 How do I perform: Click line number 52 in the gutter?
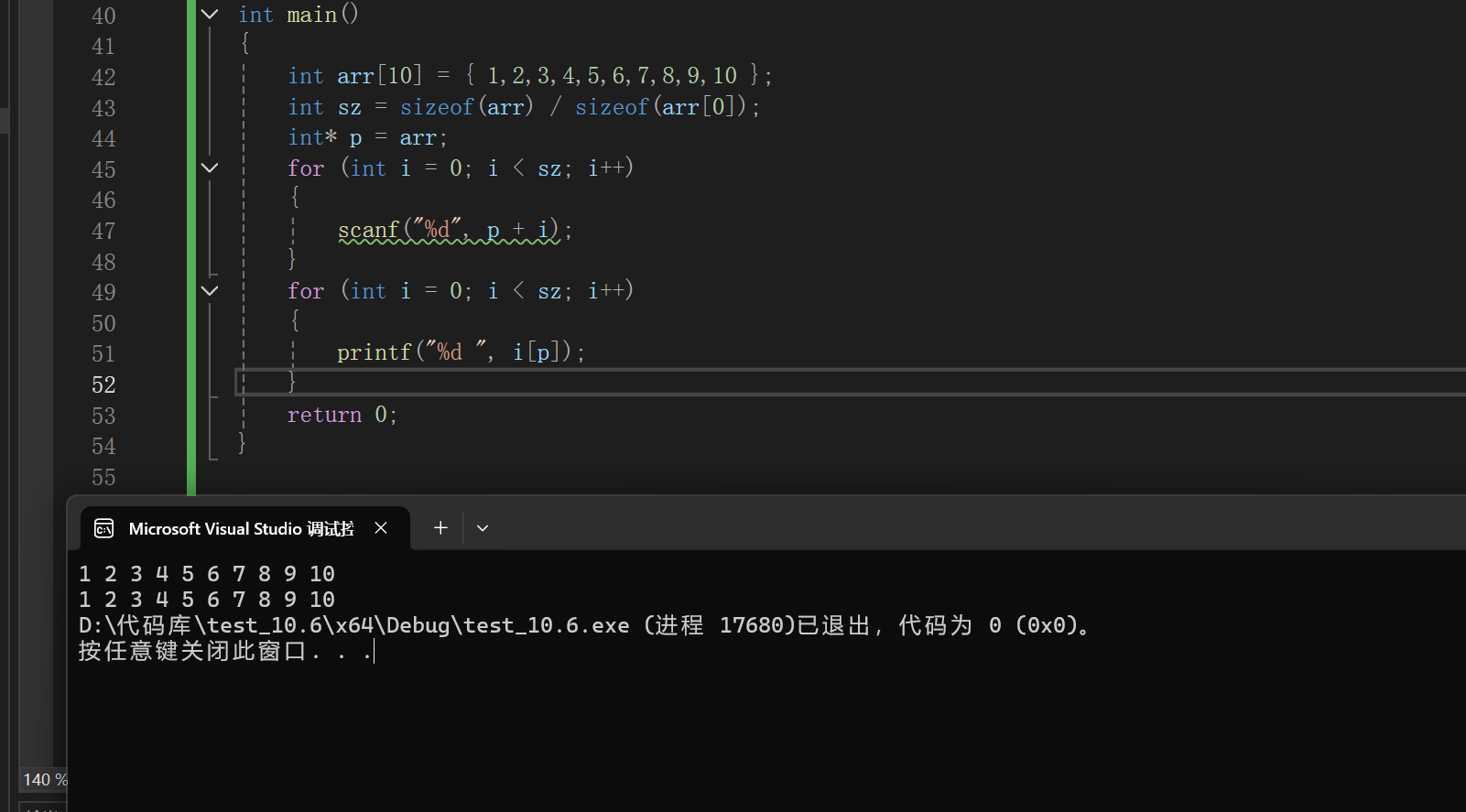pyautogui.click(x=103, y=384)
